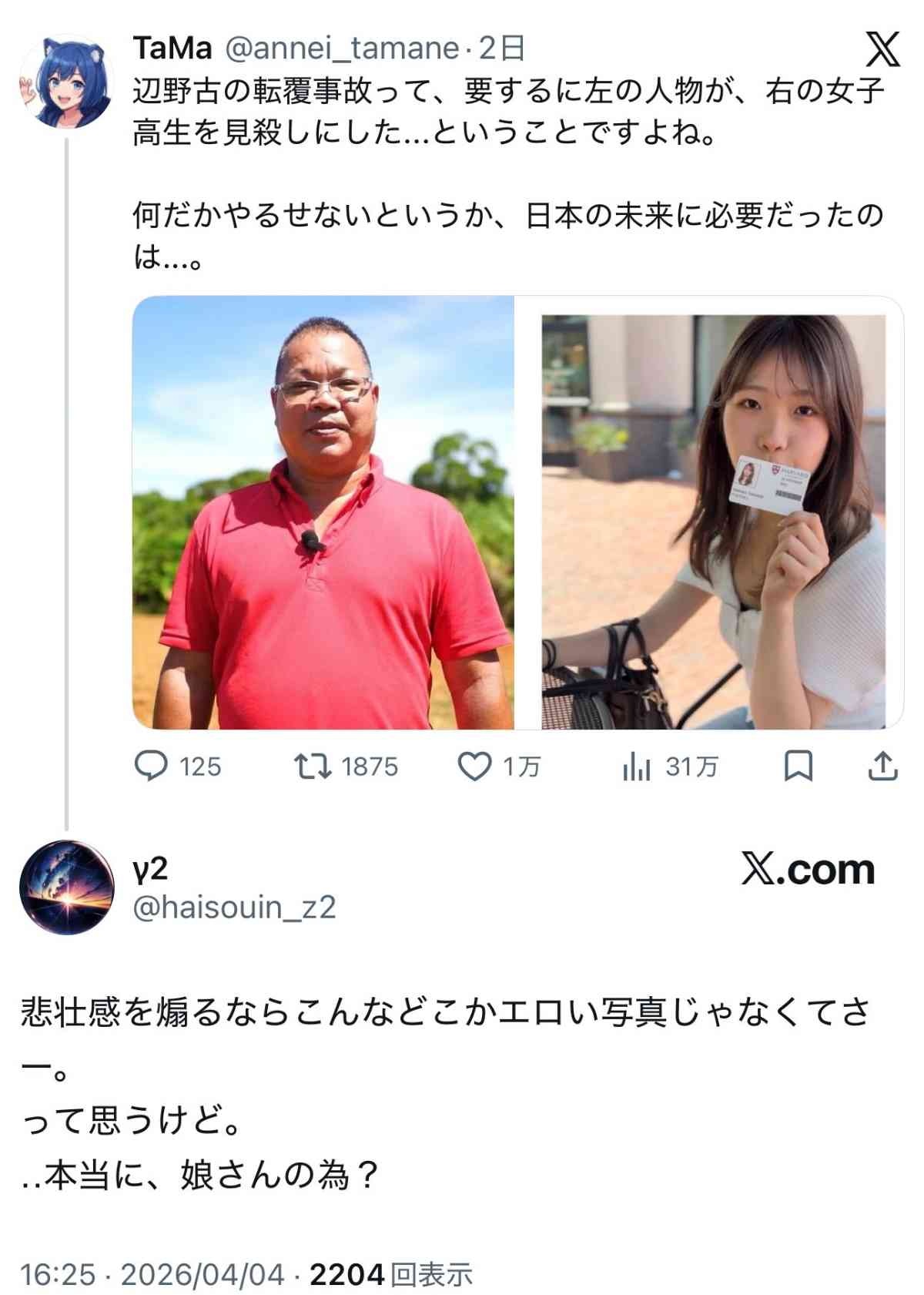
Task: Open γ2's sunset avatar profile picture
Action: (x=66, y=887)
